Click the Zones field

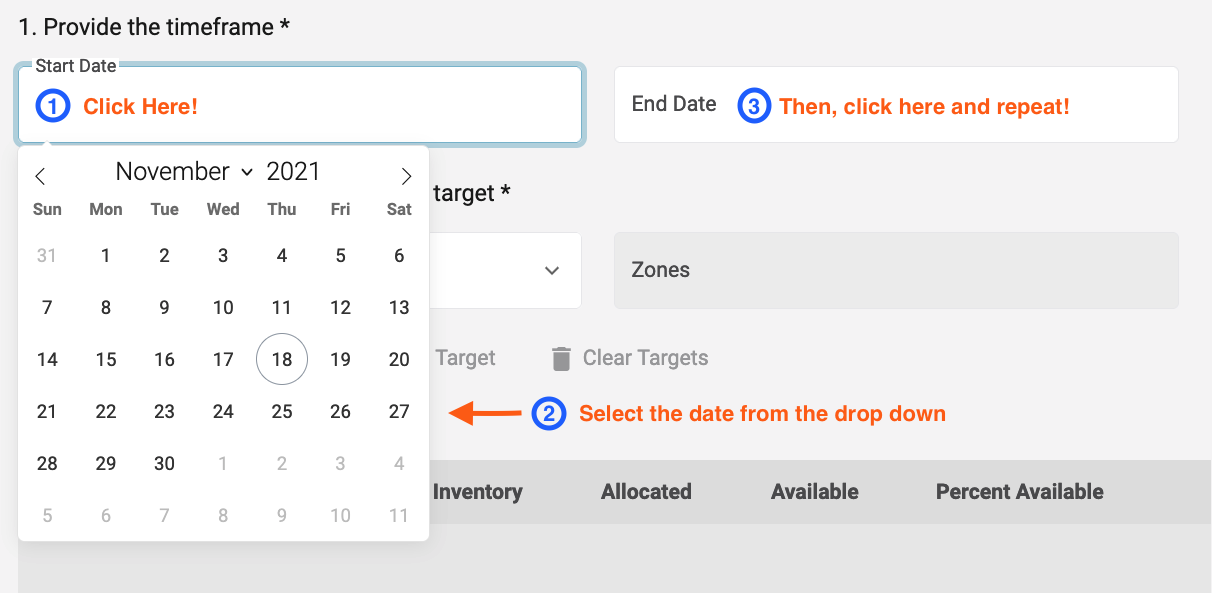click(896, 271)
